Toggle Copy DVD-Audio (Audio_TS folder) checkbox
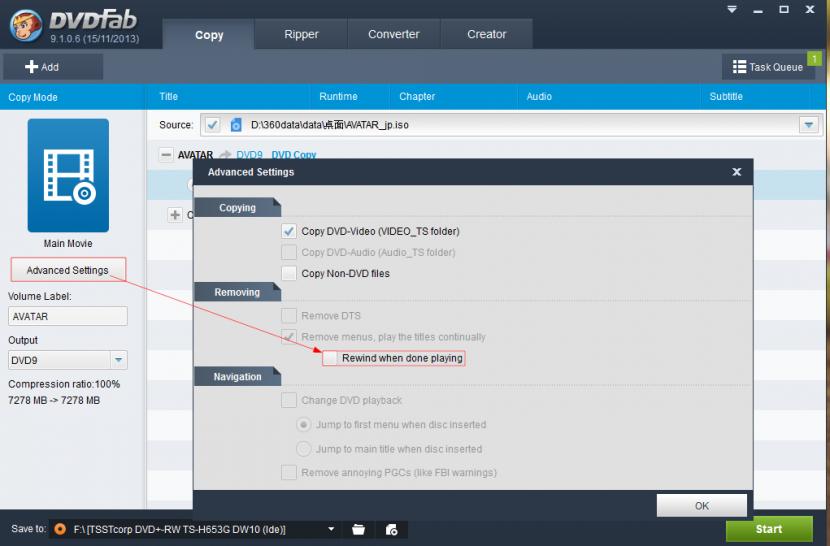Image resolution: width=830 pixels, height=546 pixels. [289, 252]
